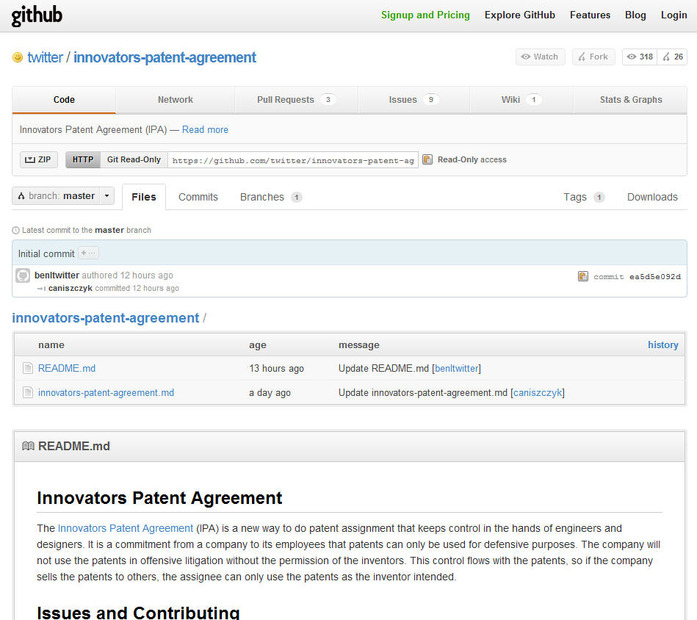Select the Git Read-Only clone option
The width and height of the screenshot is (697, 620).
click(x=134, y=160)
